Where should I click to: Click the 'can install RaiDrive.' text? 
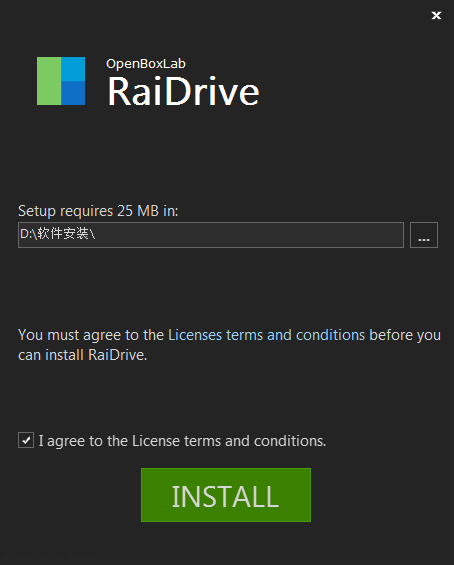pyautogui.click(x=83, y=355)
